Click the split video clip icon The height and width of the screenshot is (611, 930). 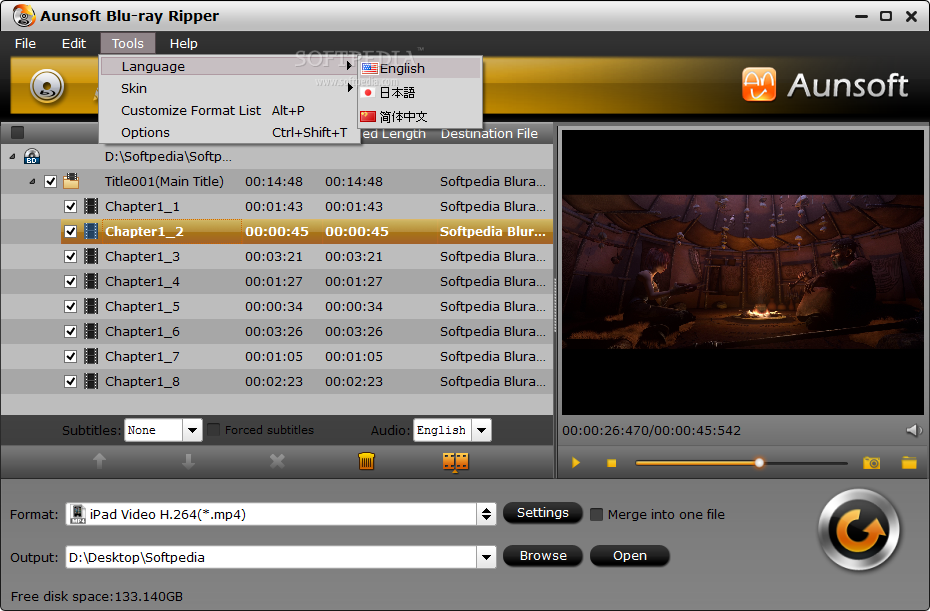click(x=456, y=462)
